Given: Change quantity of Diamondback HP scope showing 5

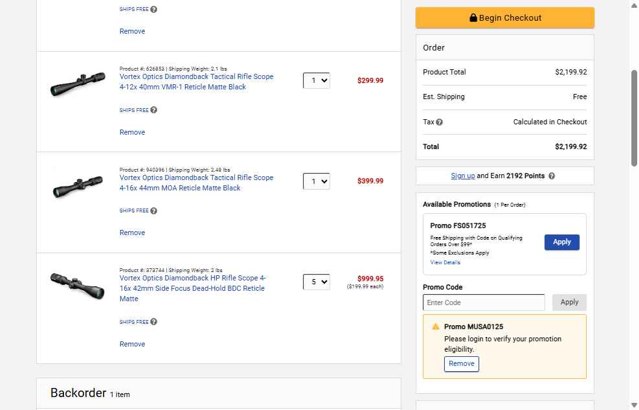Looking at the screenshot, I should (316, 282).
